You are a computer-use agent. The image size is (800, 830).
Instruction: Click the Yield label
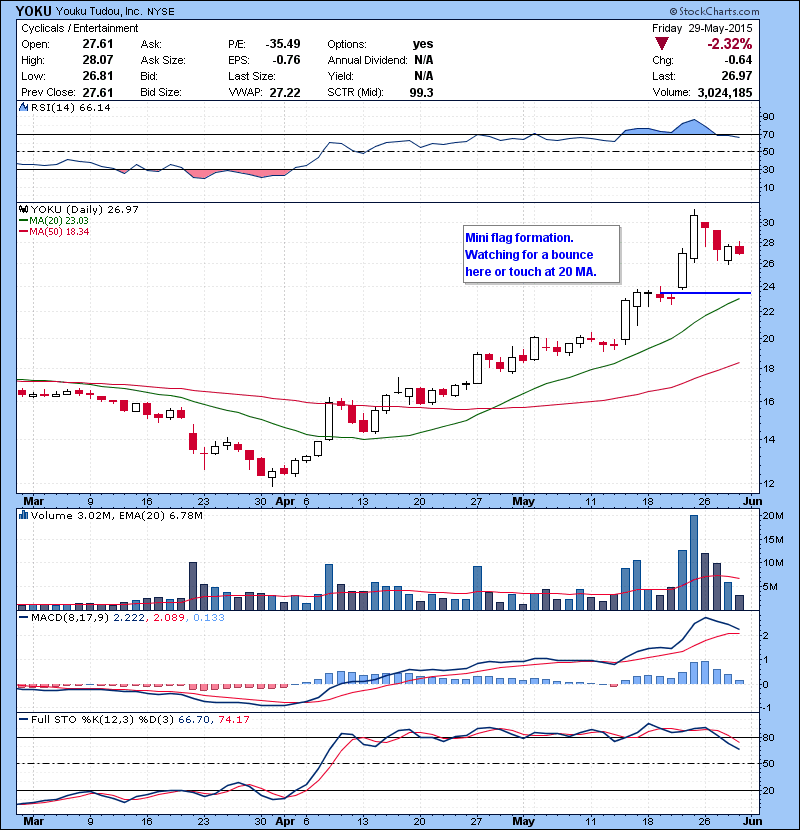340,76
